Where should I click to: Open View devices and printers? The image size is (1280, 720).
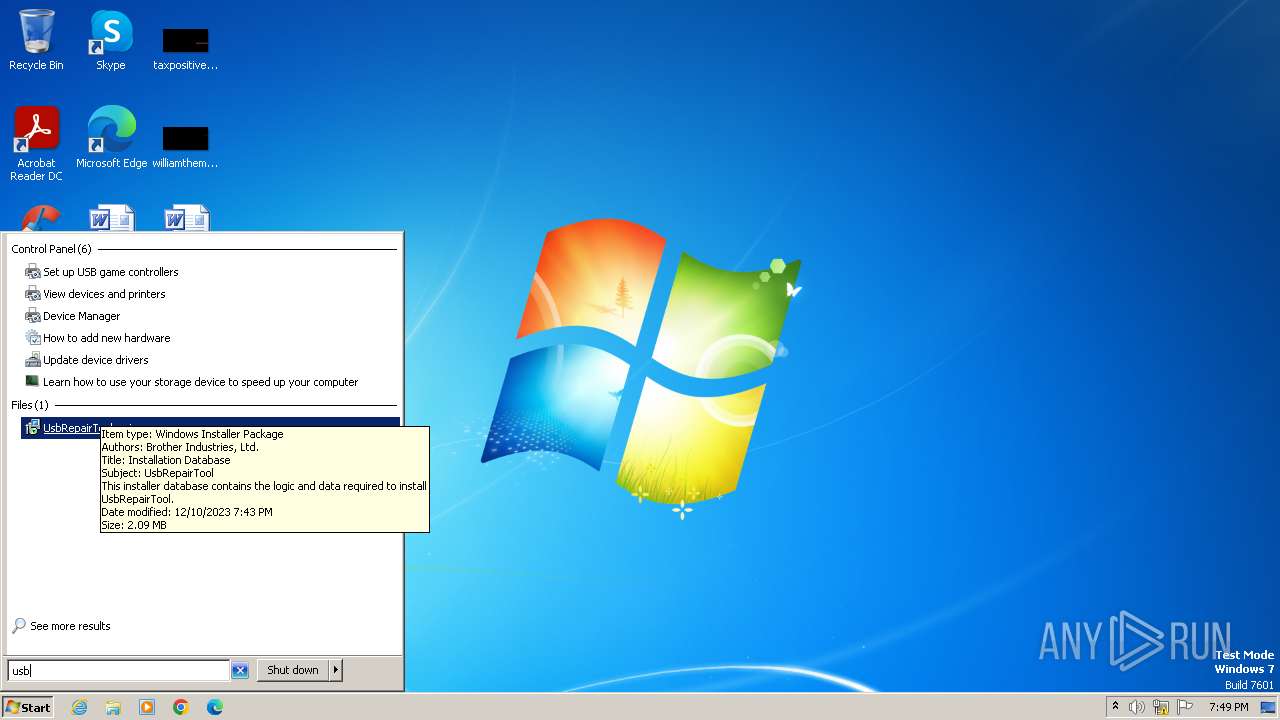point(104,294)
